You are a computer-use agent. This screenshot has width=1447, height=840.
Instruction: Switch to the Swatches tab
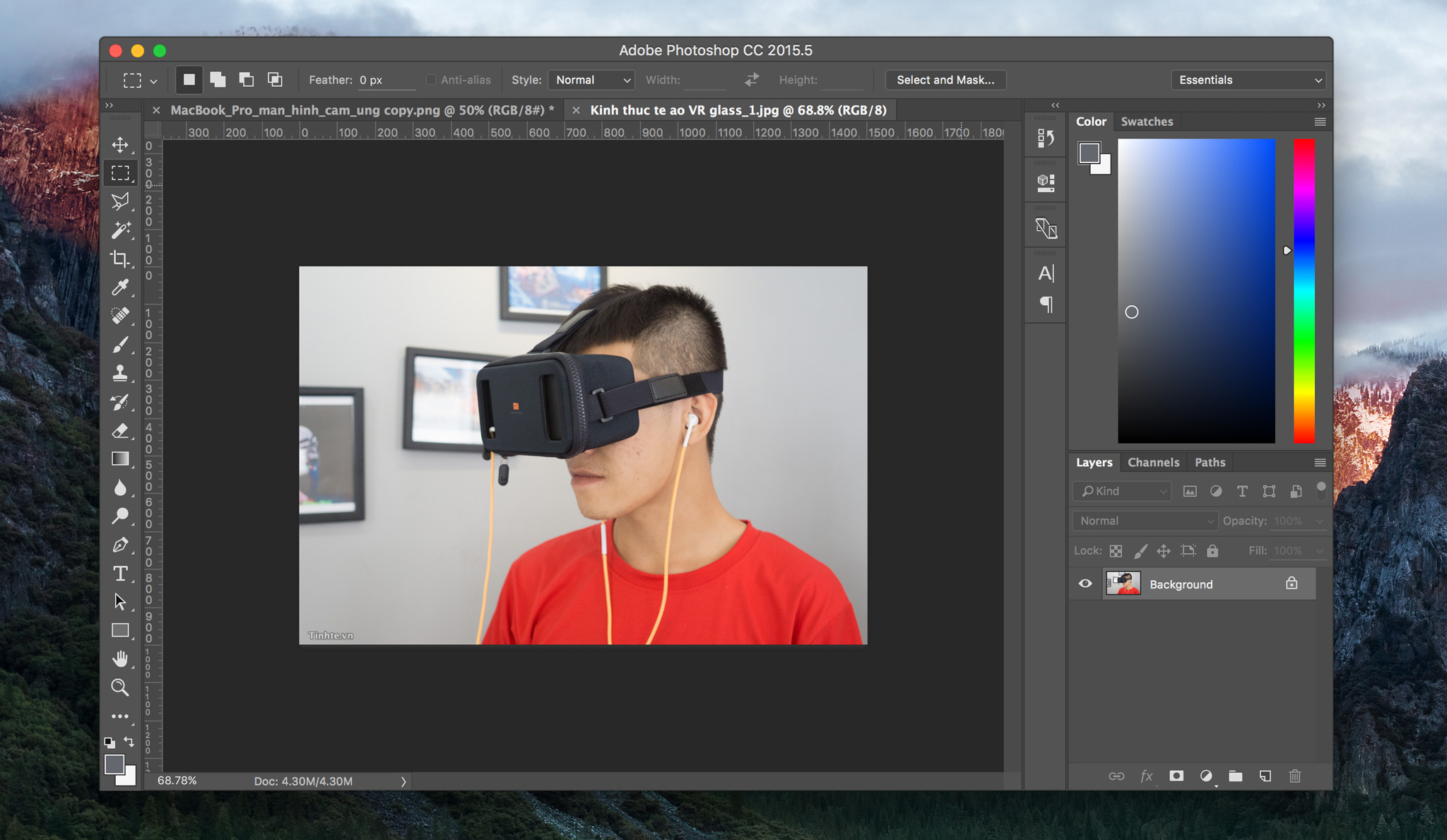coord(1147,122)
